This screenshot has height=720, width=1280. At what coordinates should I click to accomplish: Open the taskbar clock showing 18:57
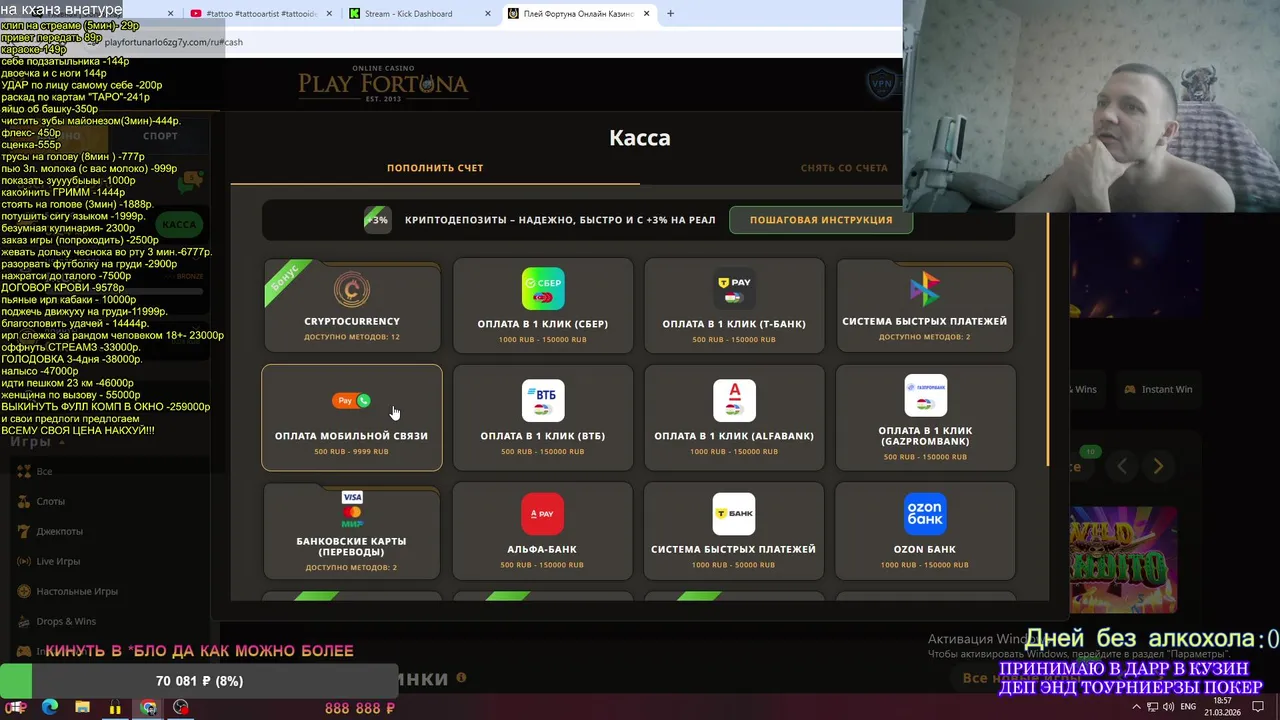tap(1222, 707)
